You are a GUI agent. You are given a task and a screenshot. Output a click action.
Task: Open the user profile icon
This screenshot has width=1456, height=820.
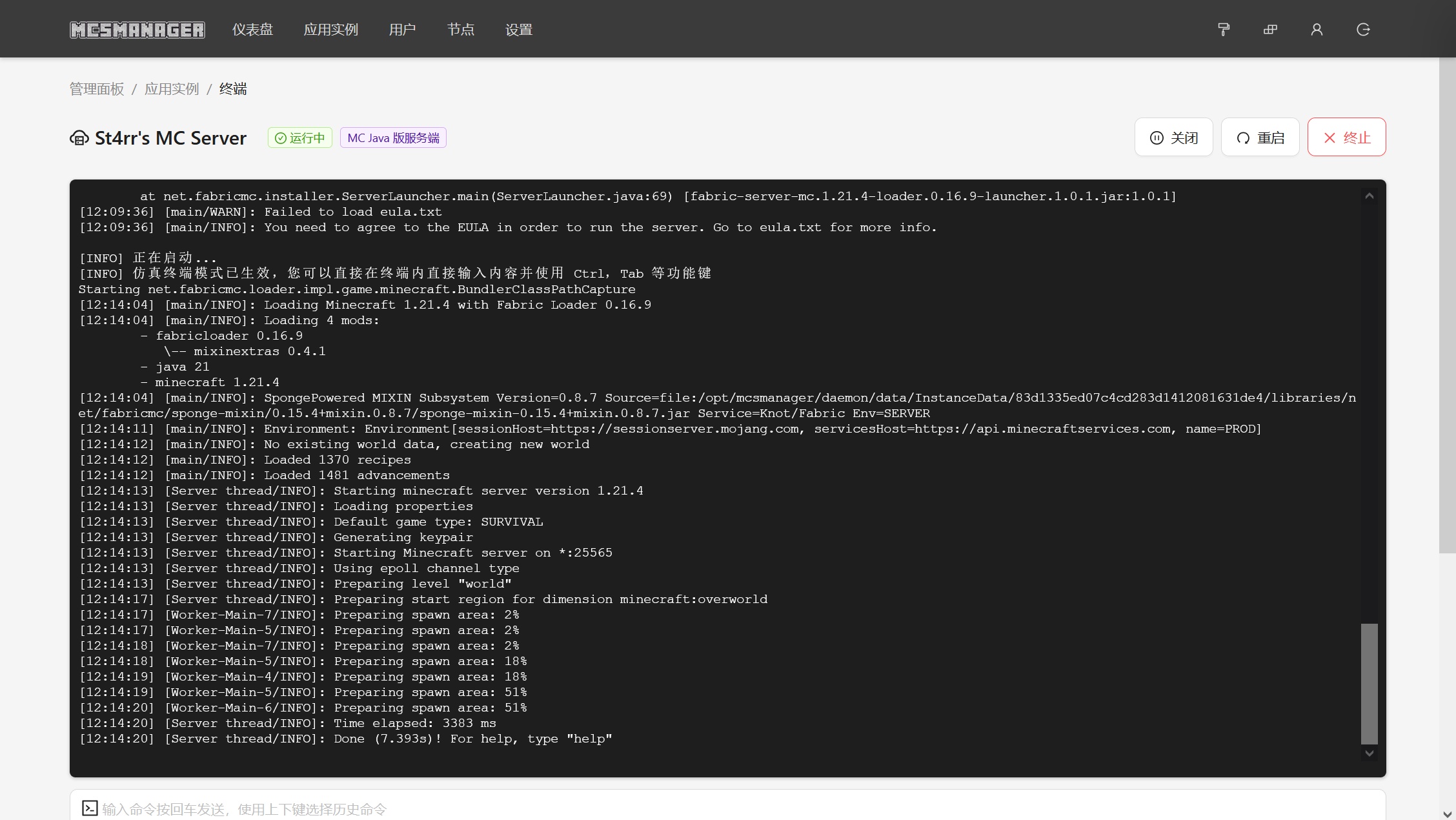tap(1317, 30)
